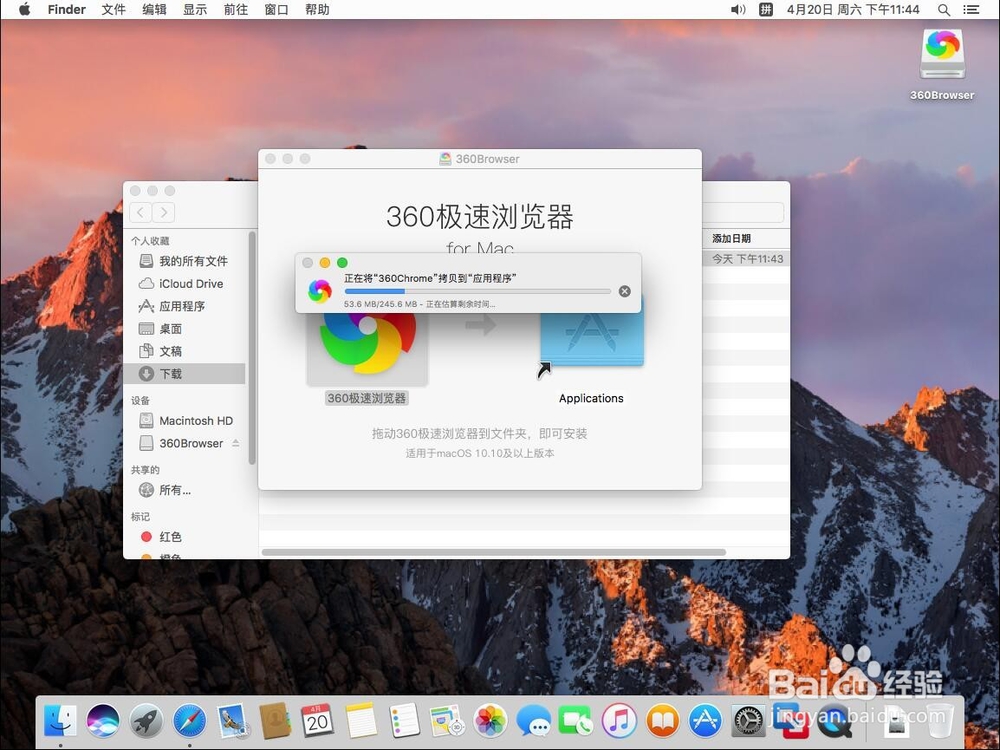
Task: Open the 窗口 menu
Action: [276, 9]
